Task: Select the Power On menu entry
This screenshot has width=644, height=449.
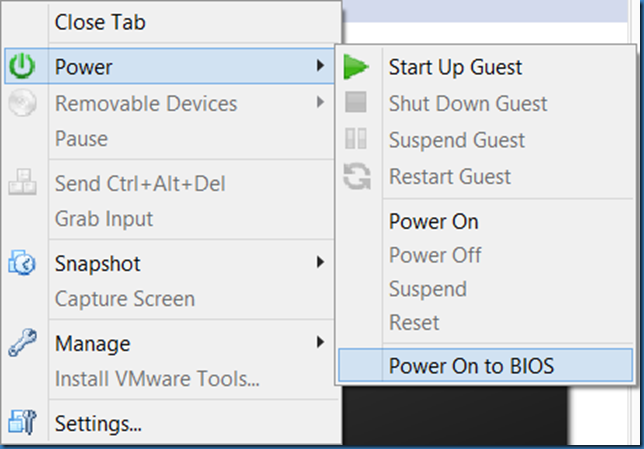Action: tap(433, 221)
